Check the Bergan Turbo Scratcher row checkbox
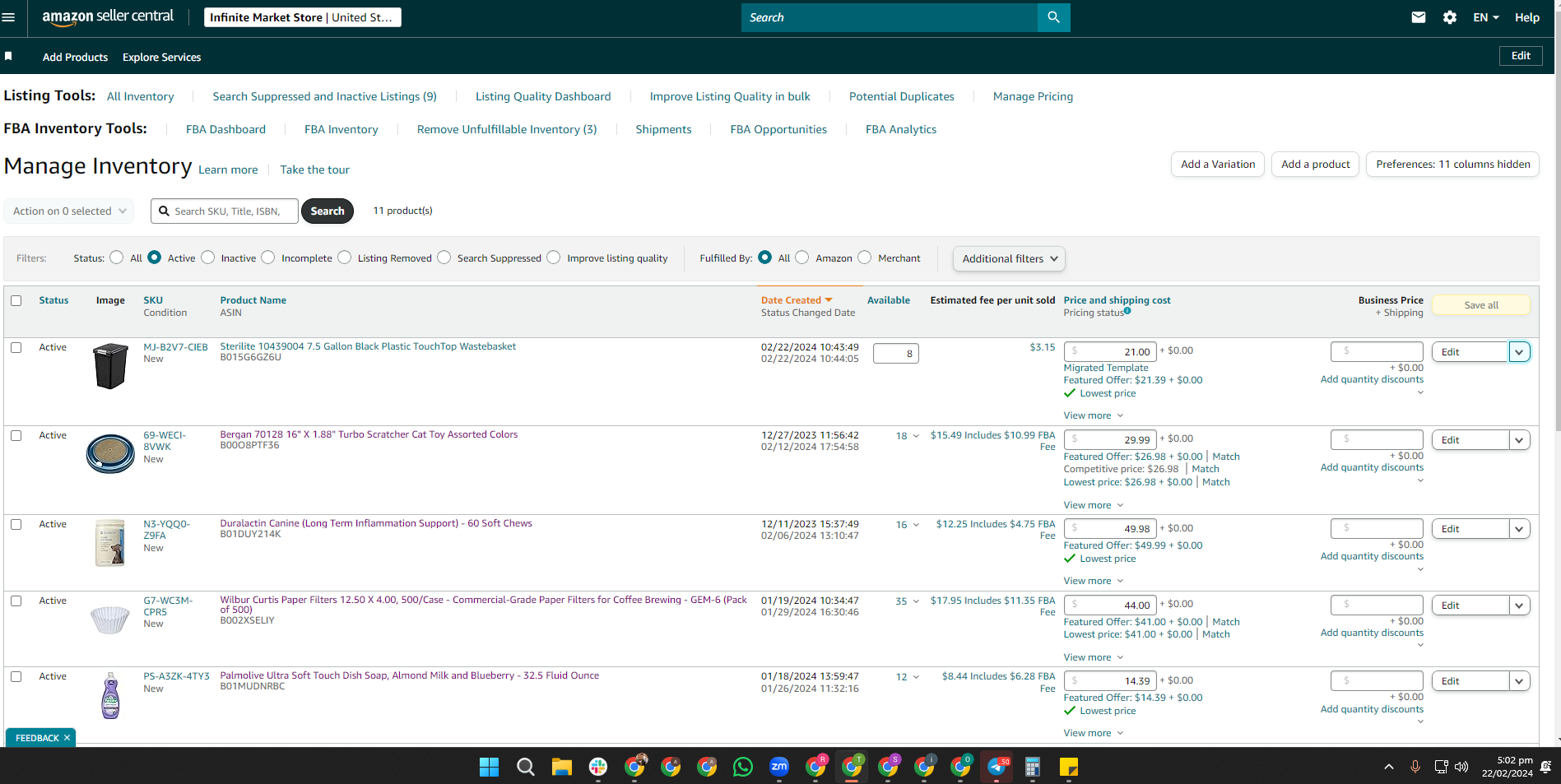 (16, 435)
